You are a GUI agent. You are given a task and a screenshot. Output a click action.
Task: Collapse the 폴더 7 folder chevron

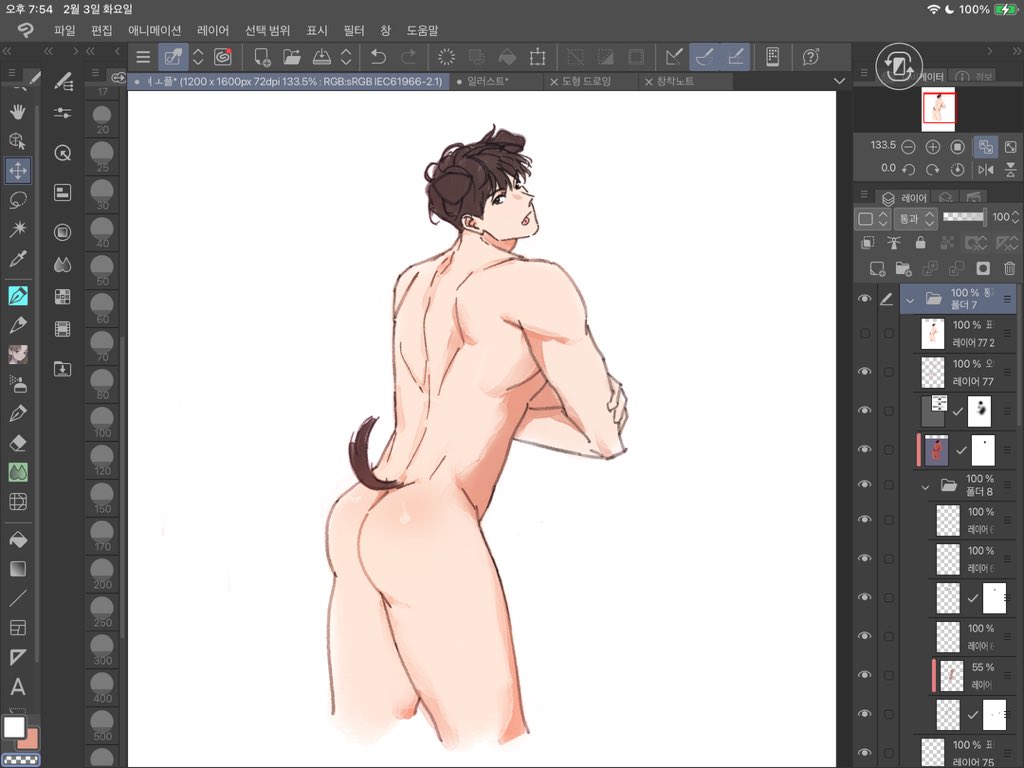click(x=910, y=300)
